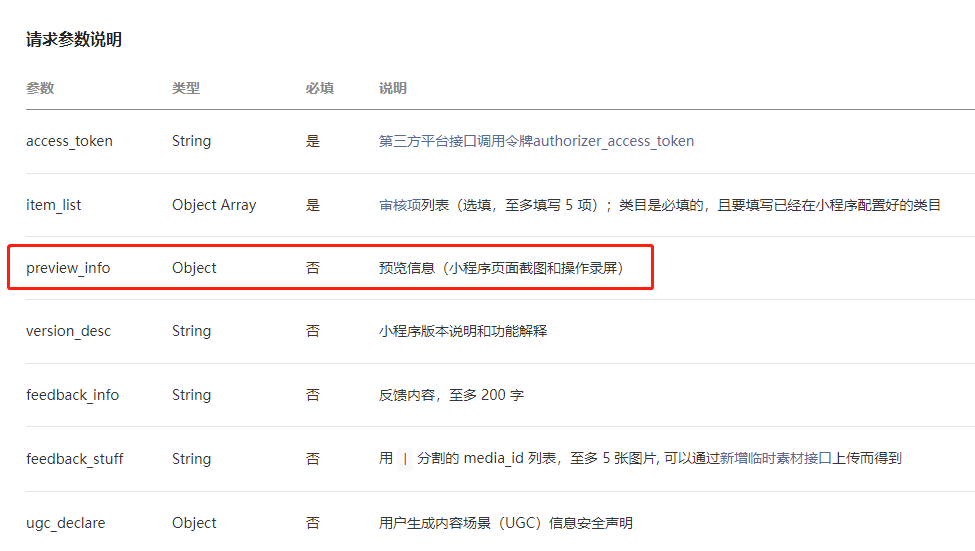
Task: Select the feedback_info parameter name
Action: coord(72,395)
